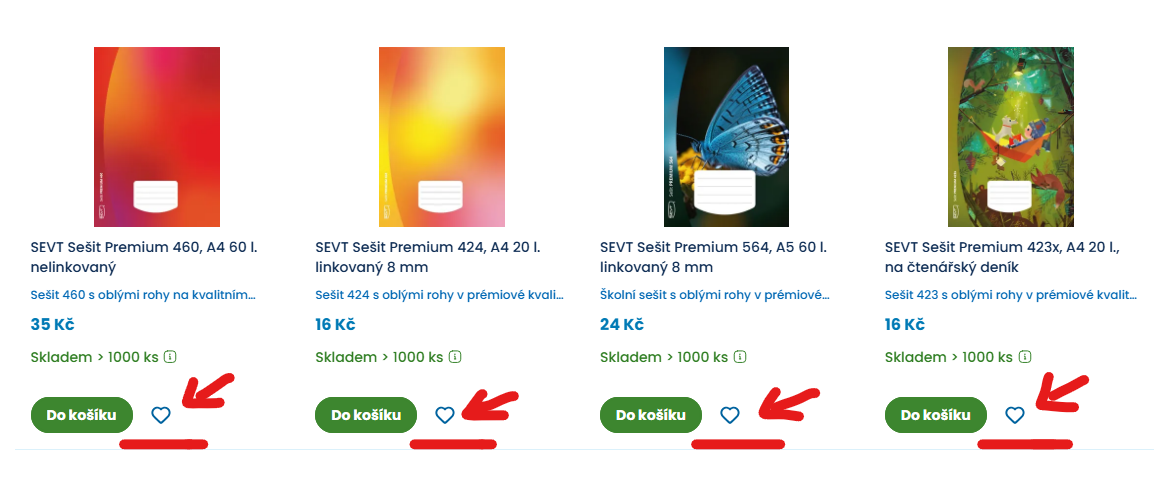Show stock info icon for Premium 460
This screenshot has width=1165, height=481.
click(170, 357)
